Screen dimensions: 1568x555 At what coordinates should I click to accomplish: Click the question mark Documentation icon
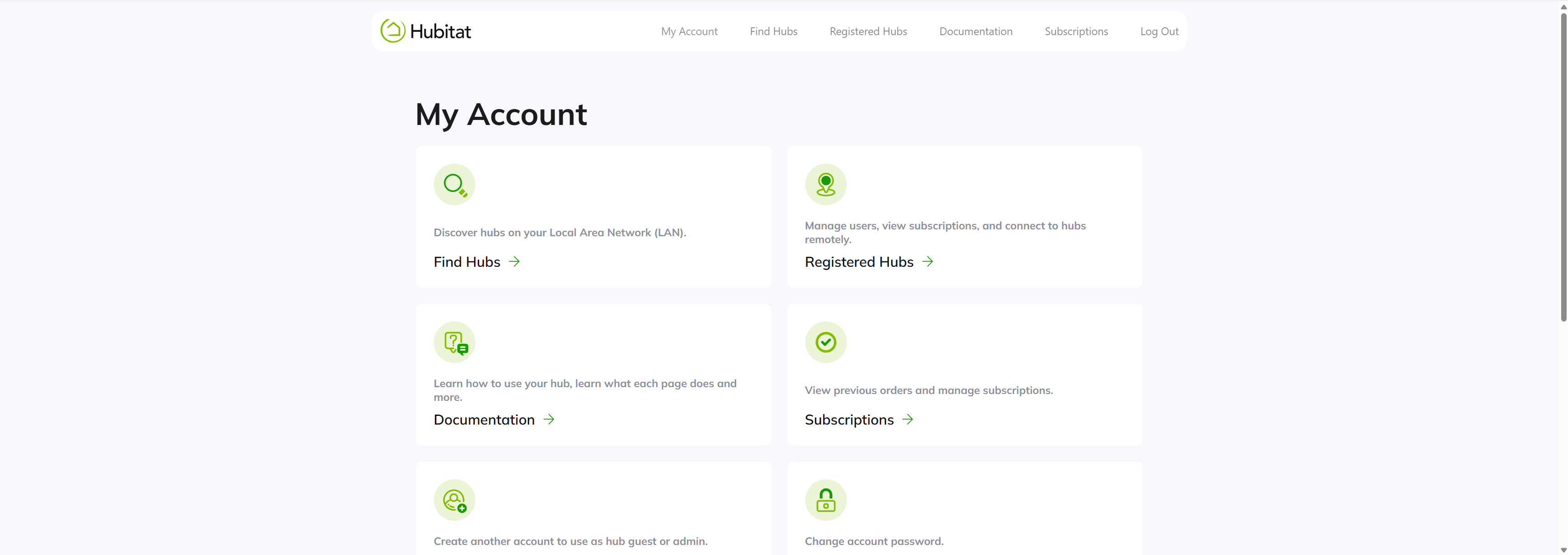point(454,342)
